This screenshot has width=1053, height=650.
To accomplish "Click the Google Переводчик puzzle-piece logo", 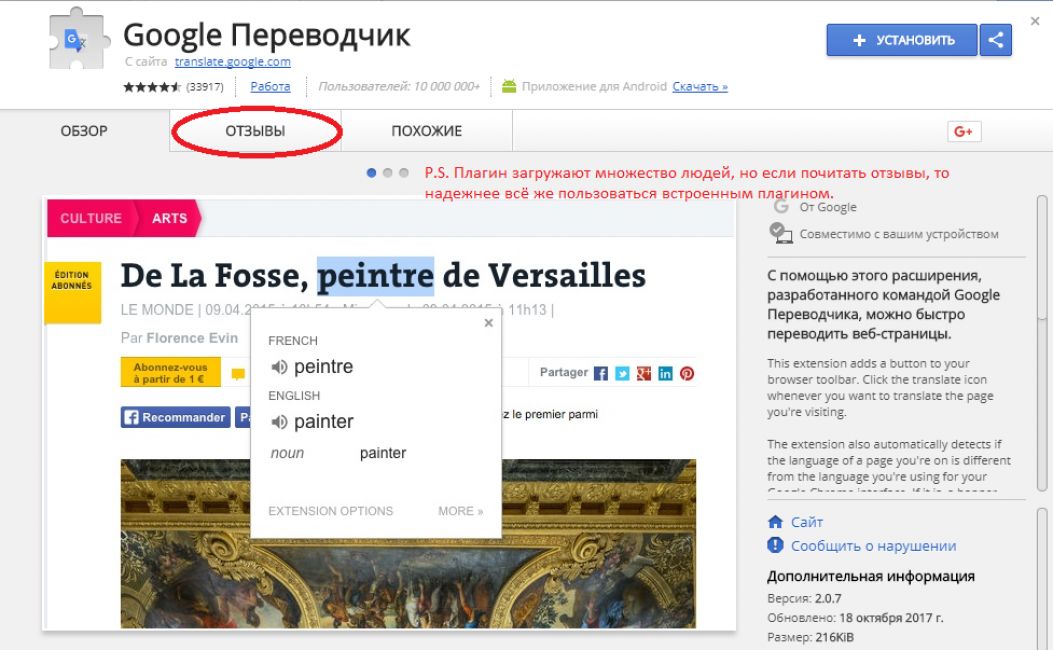I will [79, 39].
